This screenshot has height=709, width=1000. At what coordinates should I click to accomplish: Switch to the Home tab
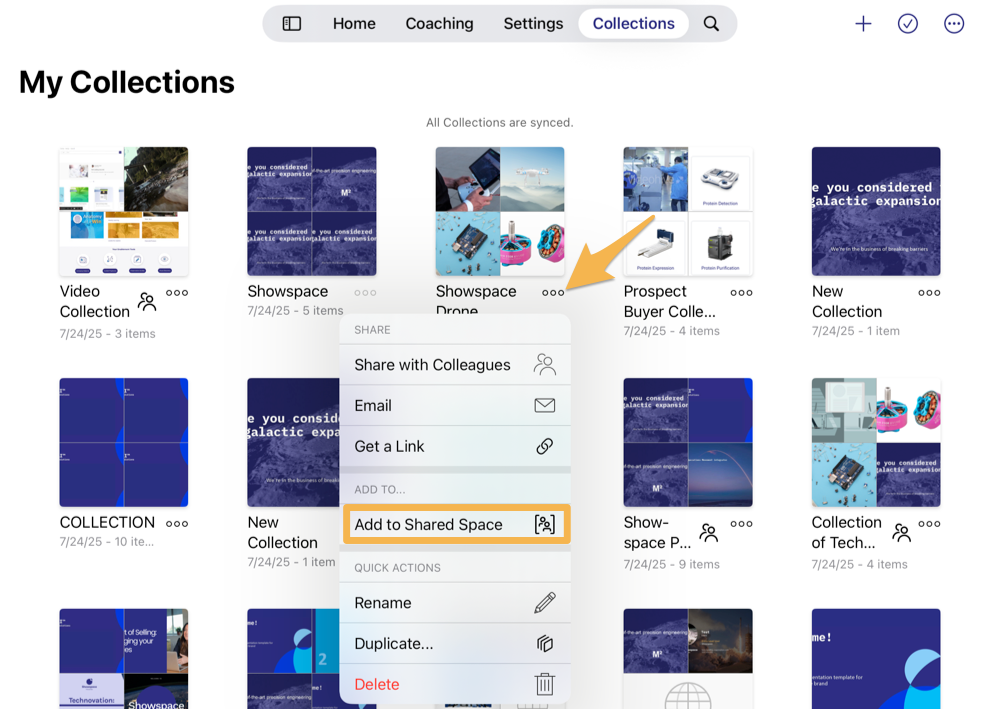click(354, 23)
